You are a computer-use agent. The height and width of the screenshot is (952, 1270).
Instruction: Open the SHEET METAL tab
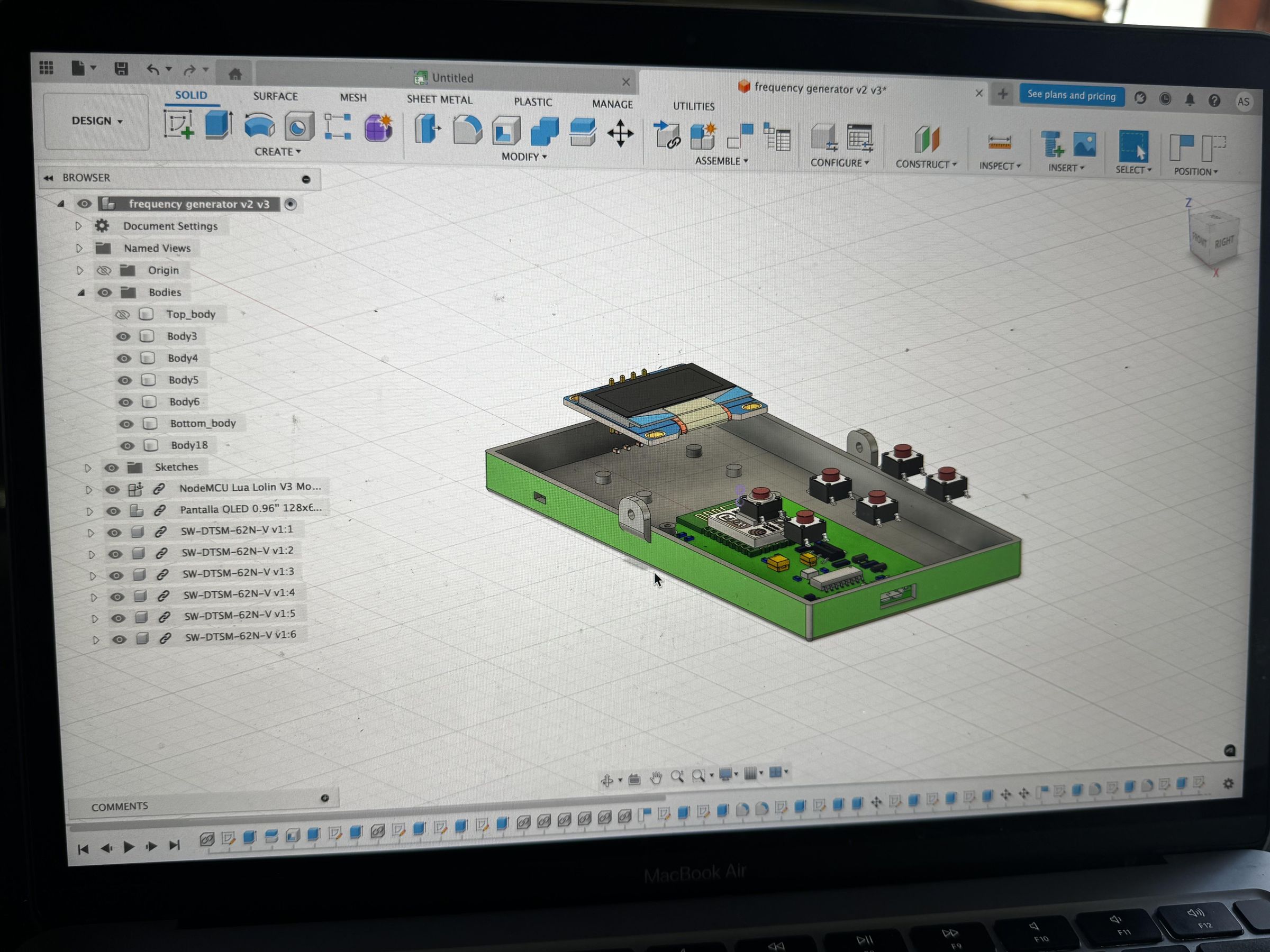[x=439, y=100]
